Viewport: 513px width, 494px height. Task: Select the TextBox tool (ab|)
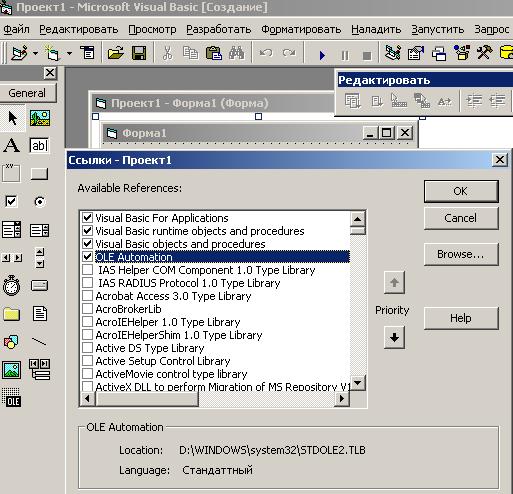coord(39,146)
